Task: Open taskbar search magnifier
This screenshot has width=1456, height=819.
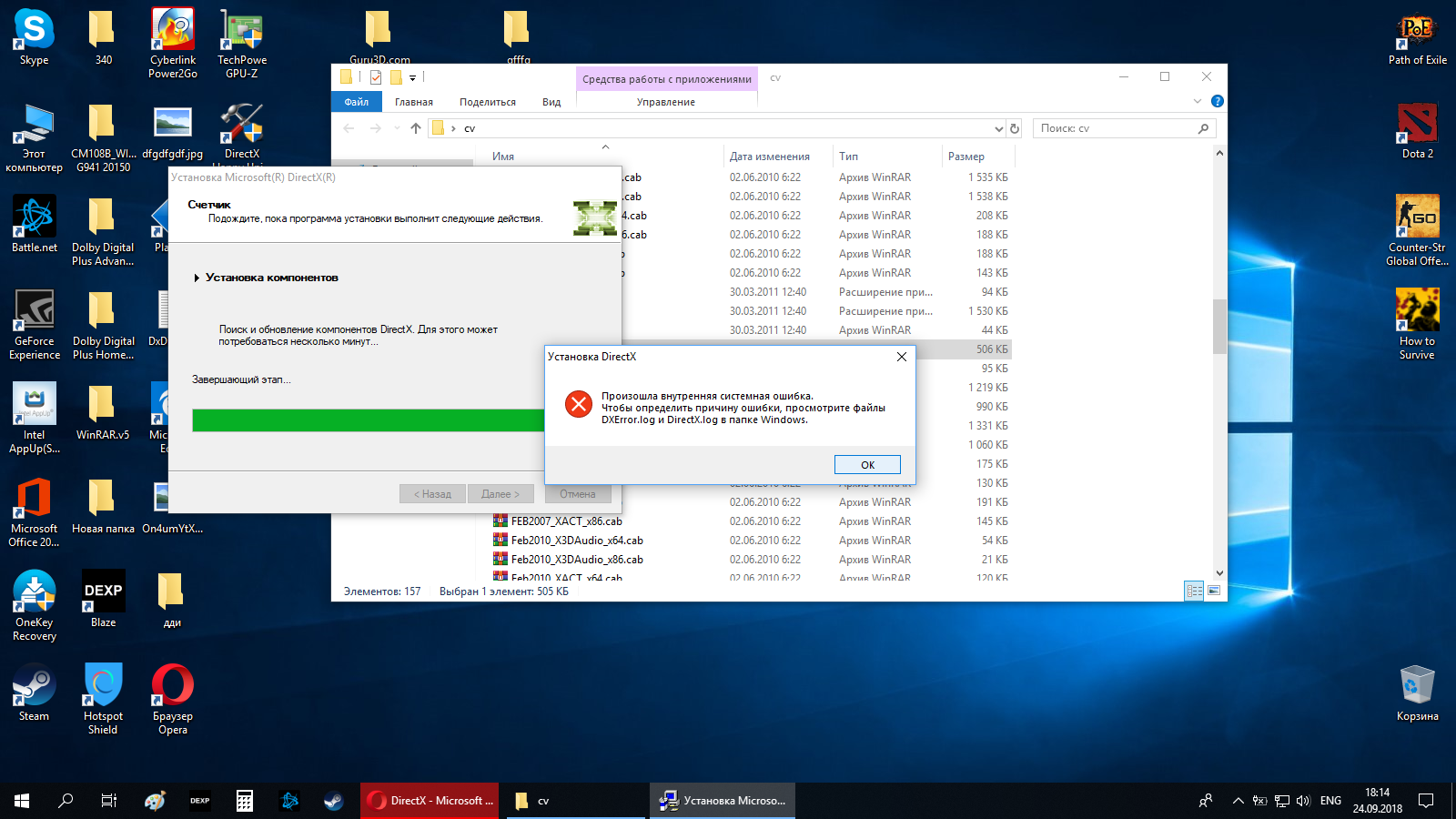Action: click(x=66, y=801)
